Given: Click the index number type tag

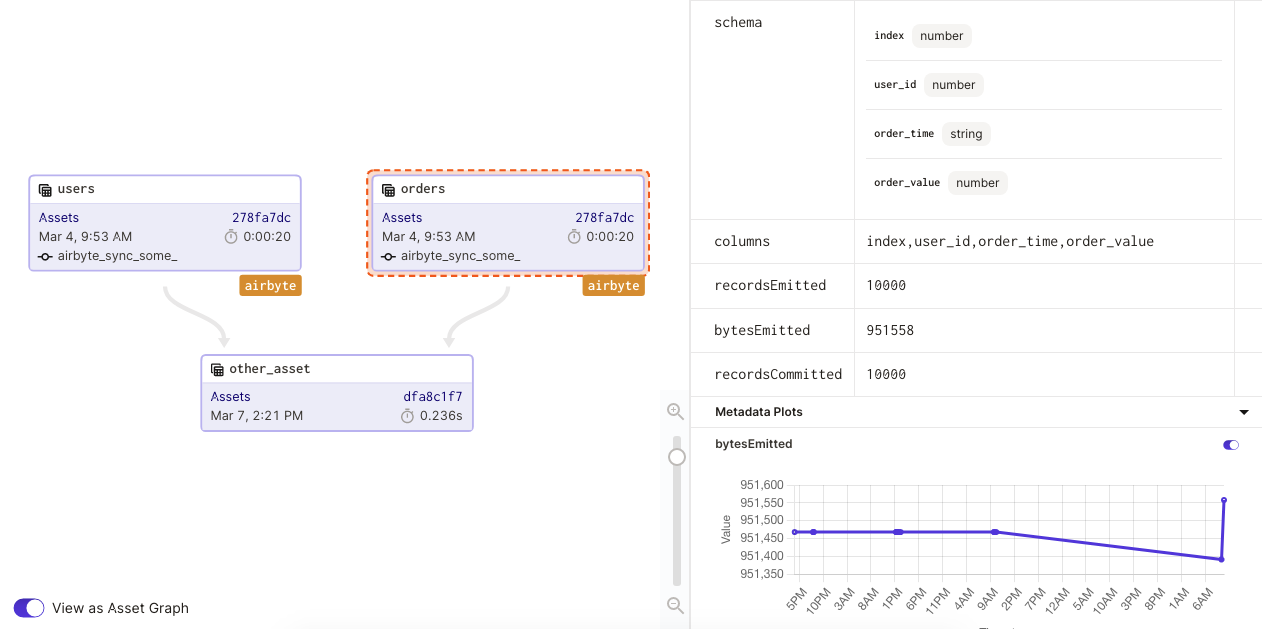Looking at the screenshot, I should [942, 36].
